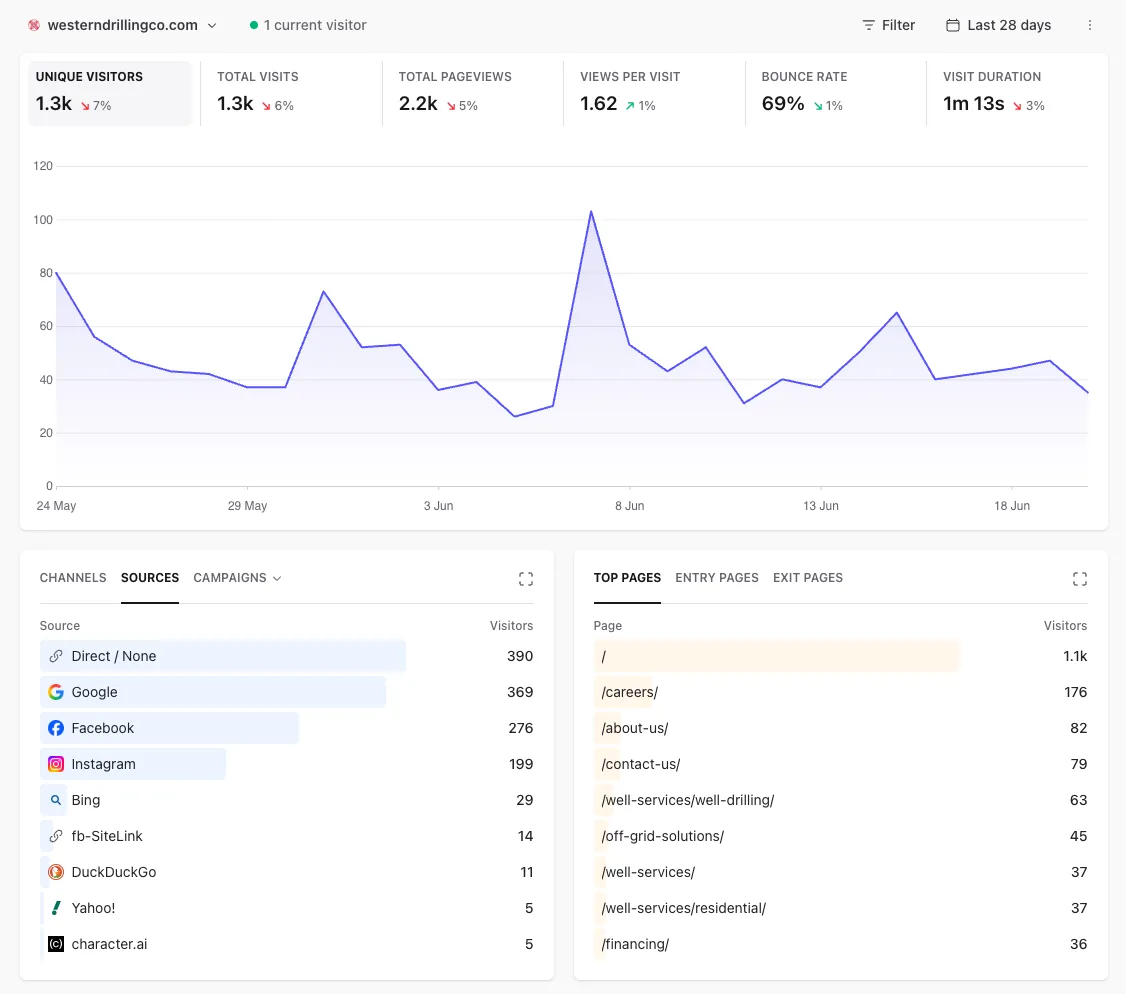Select the Views Per Visit metric
This screenshot has width=1126, height=994.
pyautogui.click(x=654, y=93)
